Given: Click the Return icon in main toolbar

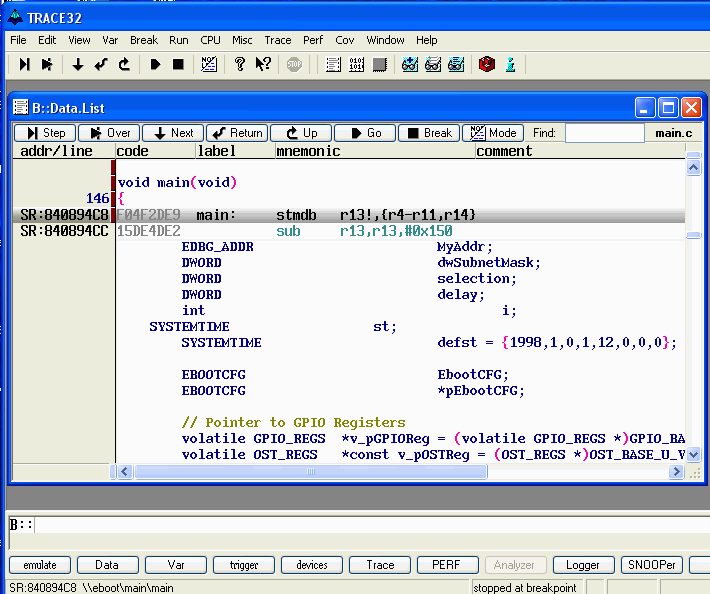Looking at the screenshot, I should click(101, 64).
